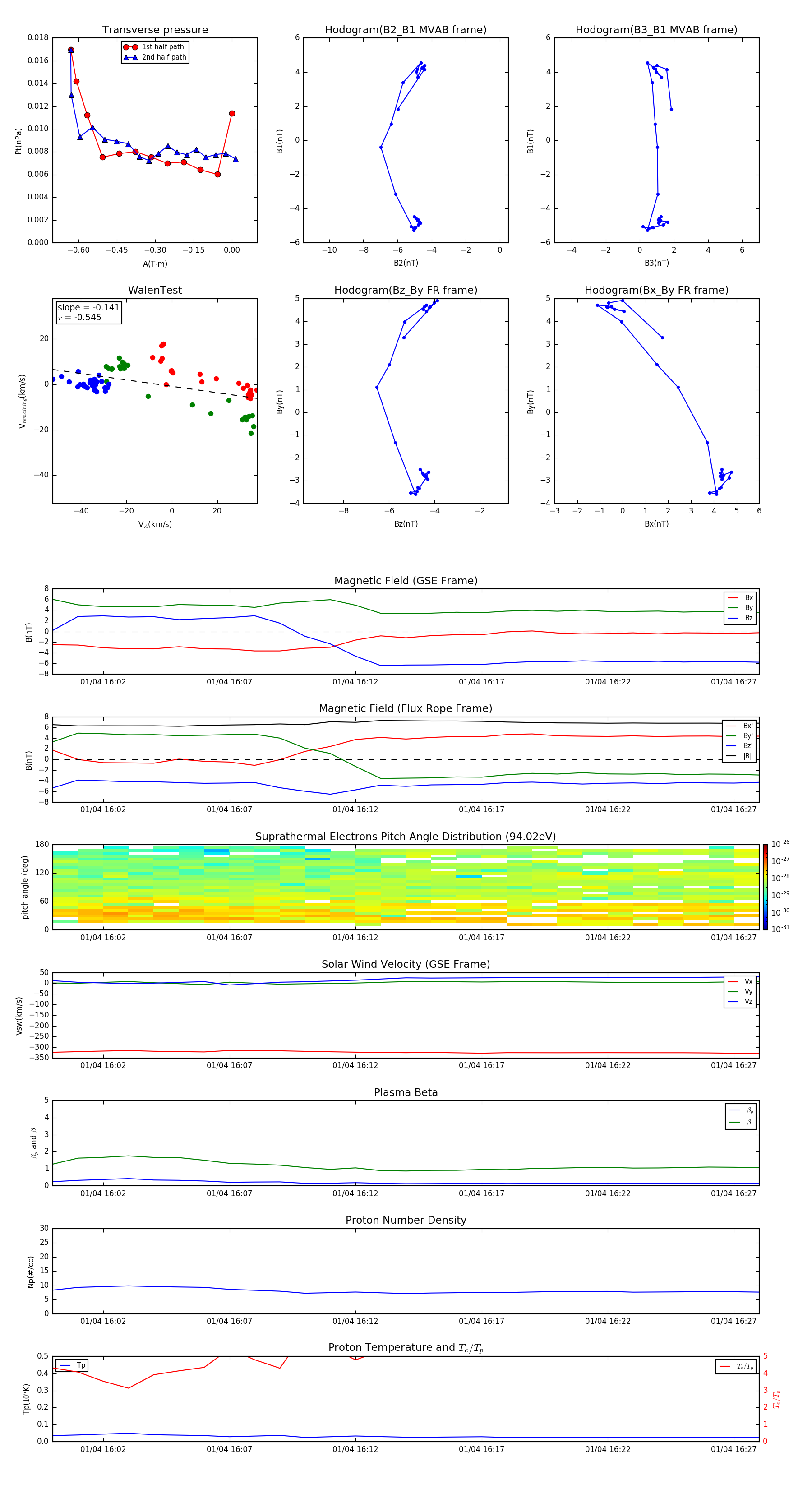Click '|B|' legend entry in Flux Rope plot

tap(739, 756)
